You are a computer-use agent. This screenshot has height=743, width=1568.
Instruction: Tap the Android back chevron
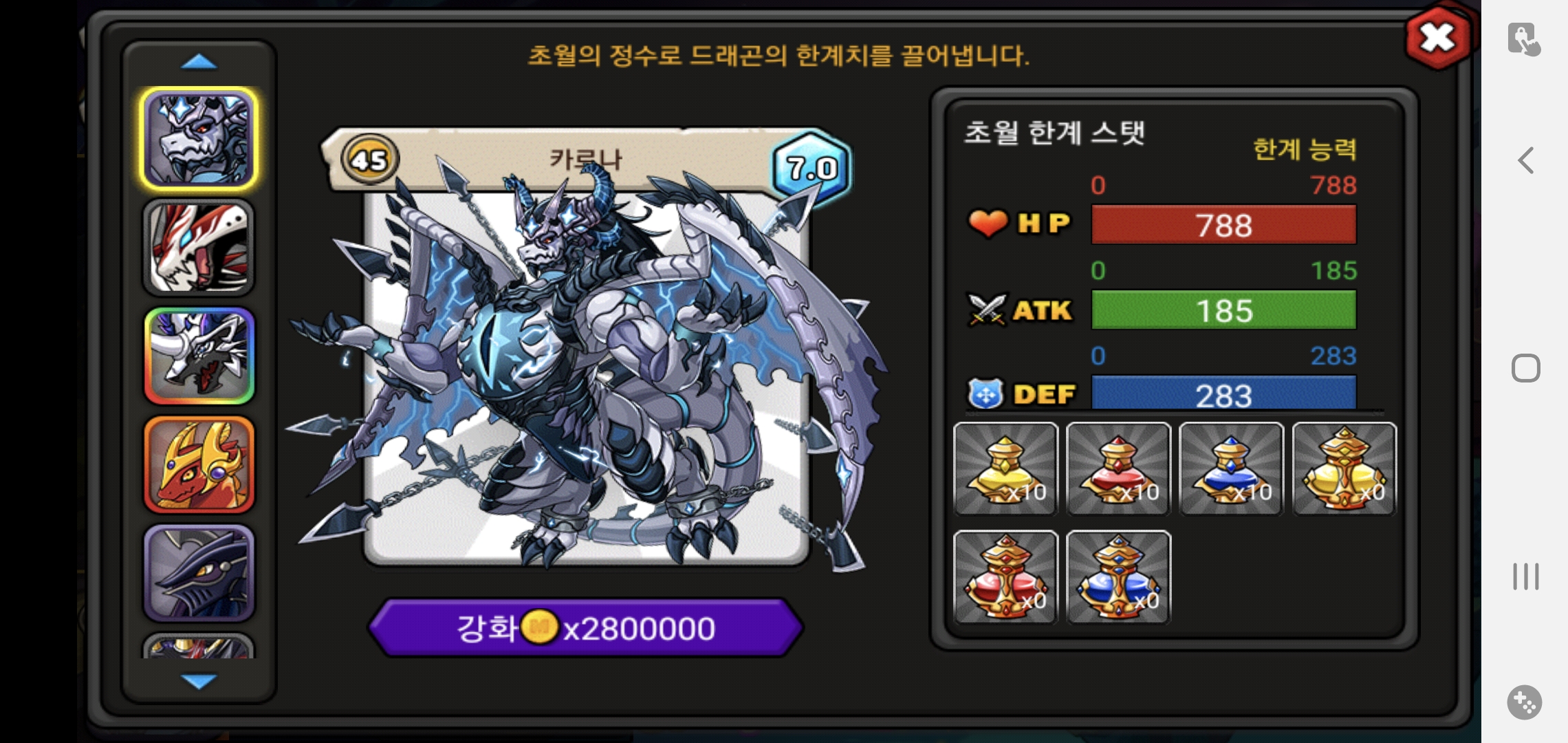tap(1526, 160)
